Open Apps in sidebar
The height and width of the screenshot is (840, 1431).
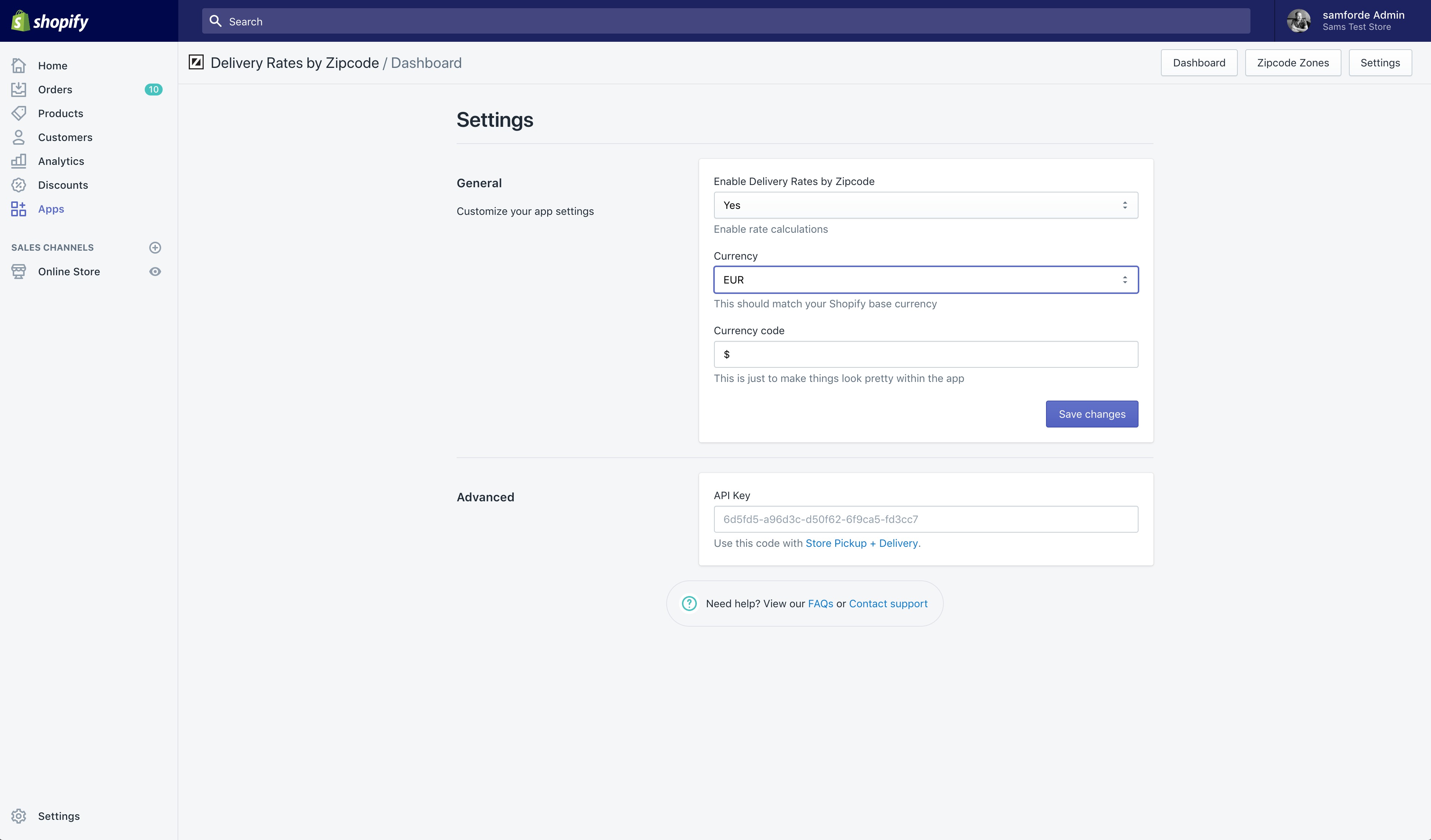coord(51,209)
